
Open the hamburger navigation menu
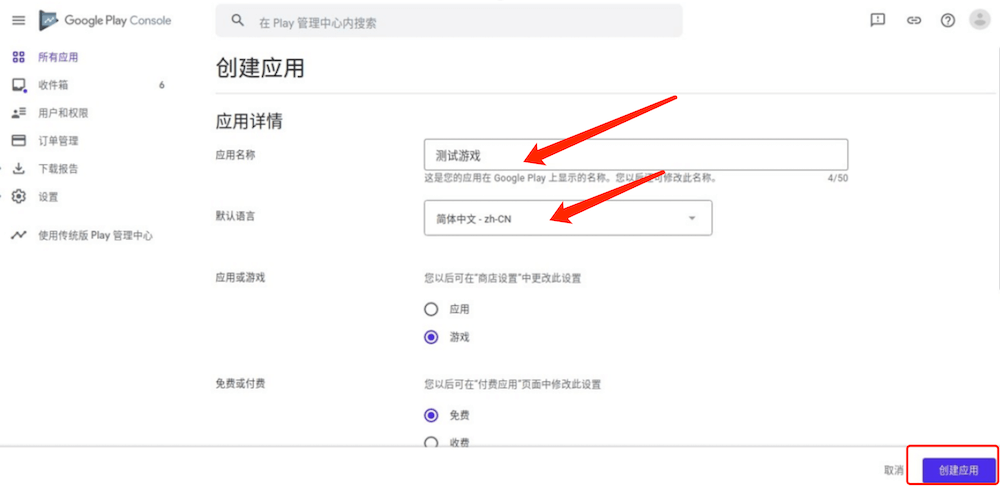(x=18, y=20)
